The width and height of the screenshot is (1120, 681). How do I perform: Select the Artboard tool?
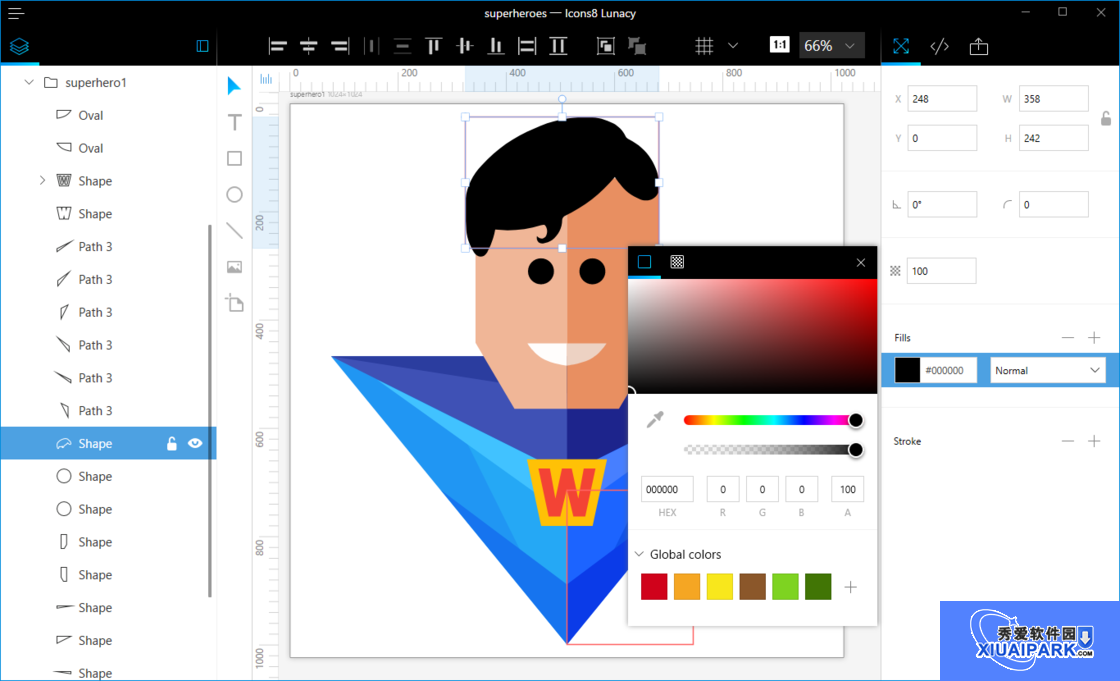[x=234, y=303]
